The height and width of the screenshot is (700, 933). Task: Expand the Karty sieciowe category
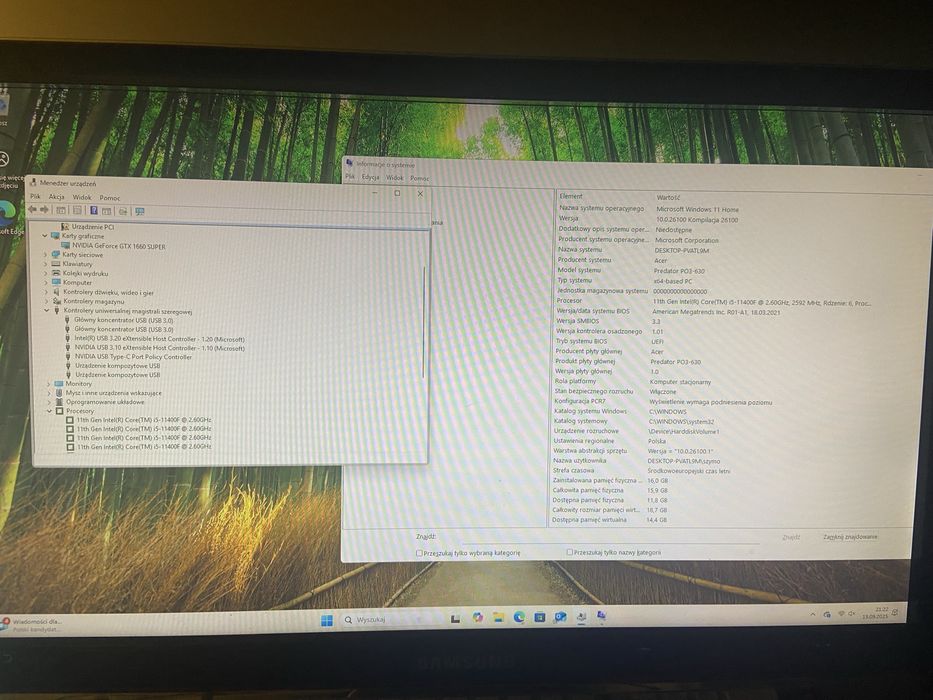[x=45, y=255]
